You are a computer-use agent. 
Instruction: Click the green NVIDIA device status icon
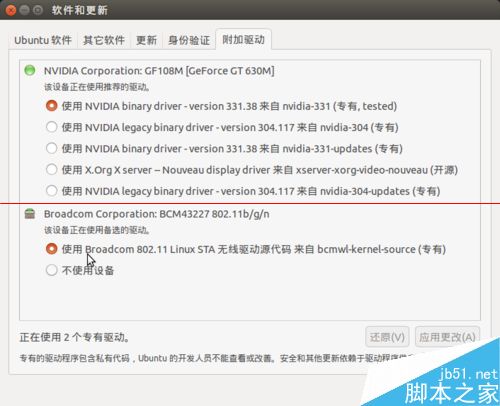(30, 70)
